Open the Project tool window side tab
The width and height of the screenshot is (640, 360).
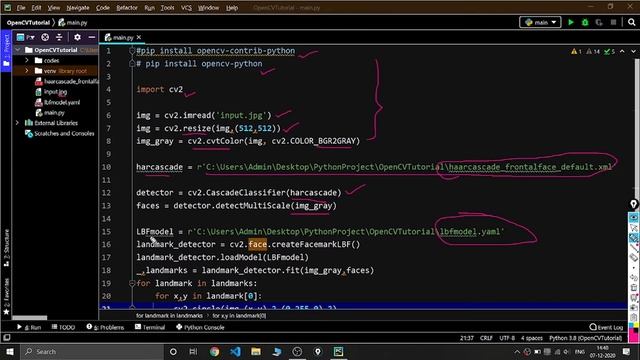click(6, 51)
